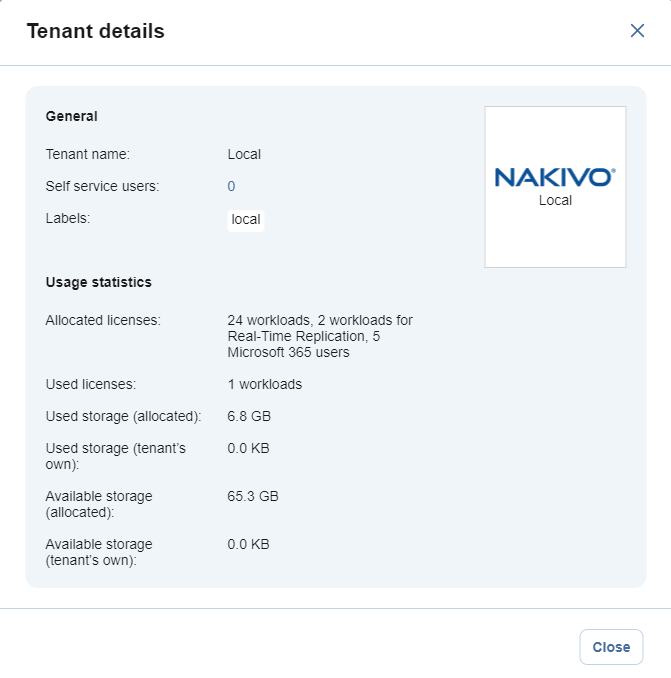Click the 65.3 GB available storage value

[253, 496]
